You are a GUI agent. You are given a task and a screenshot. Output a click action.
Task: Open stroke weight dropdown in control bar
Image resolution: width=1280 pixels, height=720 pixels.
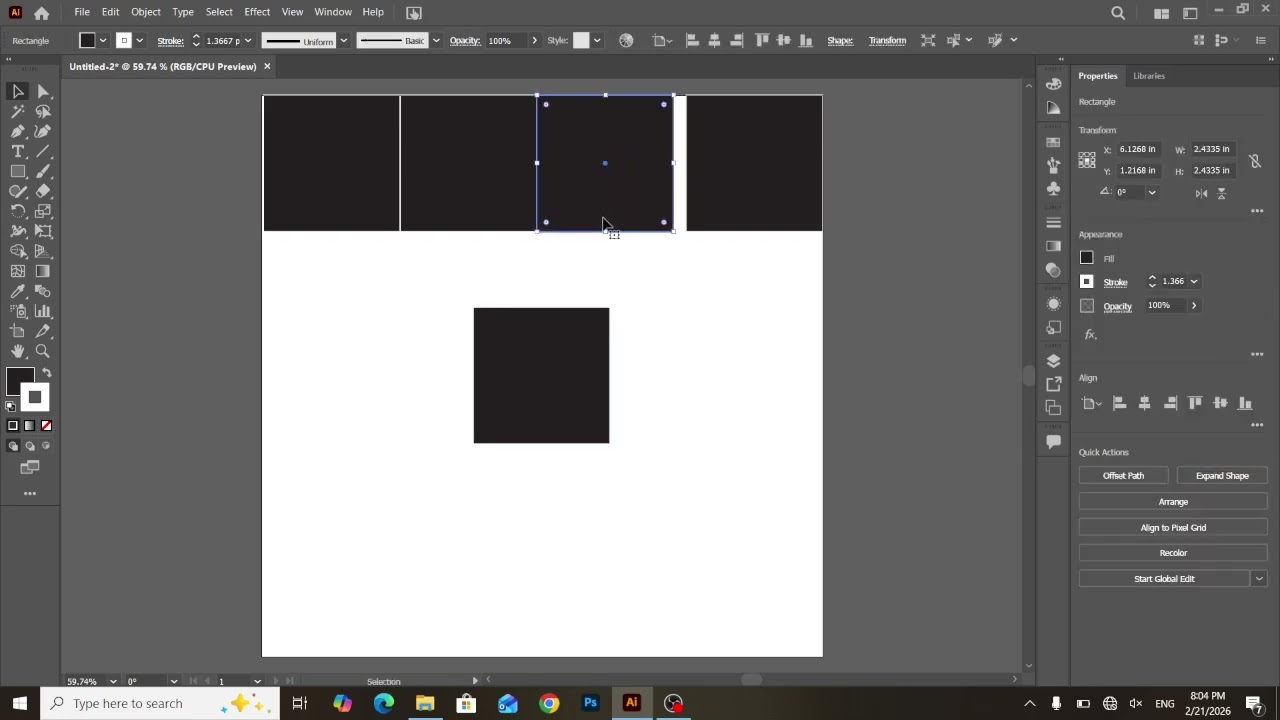coord(248,41)
